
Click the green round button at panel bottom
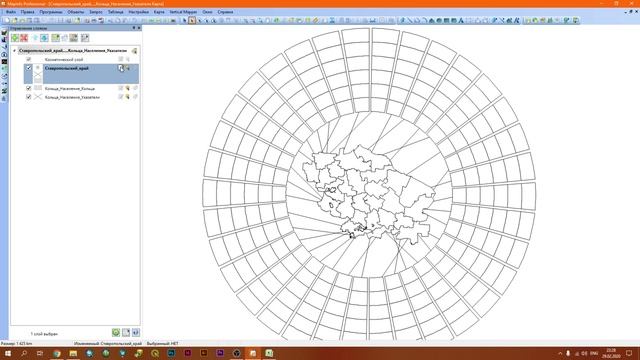point(116,333)
